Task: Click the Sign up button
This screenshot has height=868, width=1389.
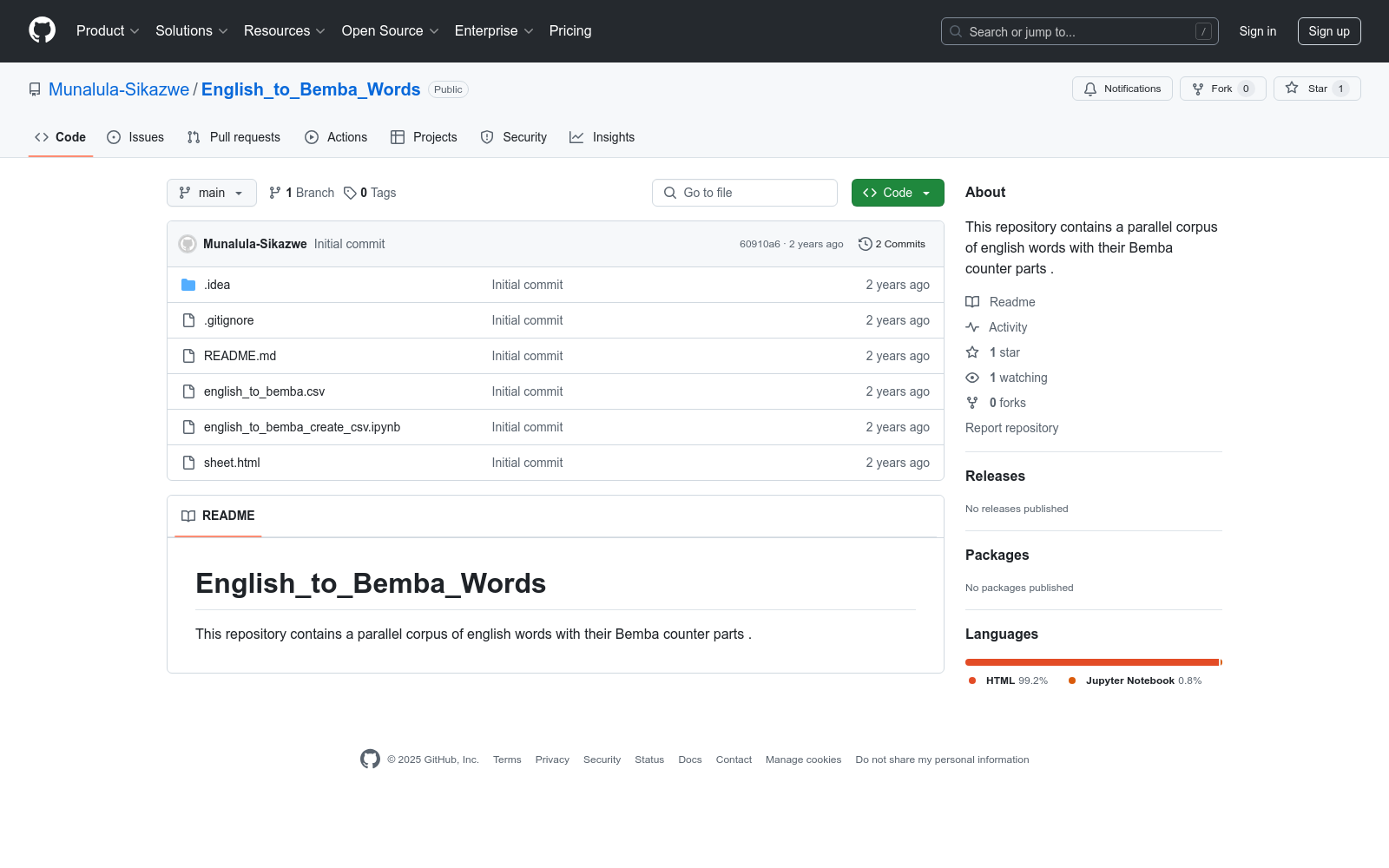Action: coord(1329,31)
